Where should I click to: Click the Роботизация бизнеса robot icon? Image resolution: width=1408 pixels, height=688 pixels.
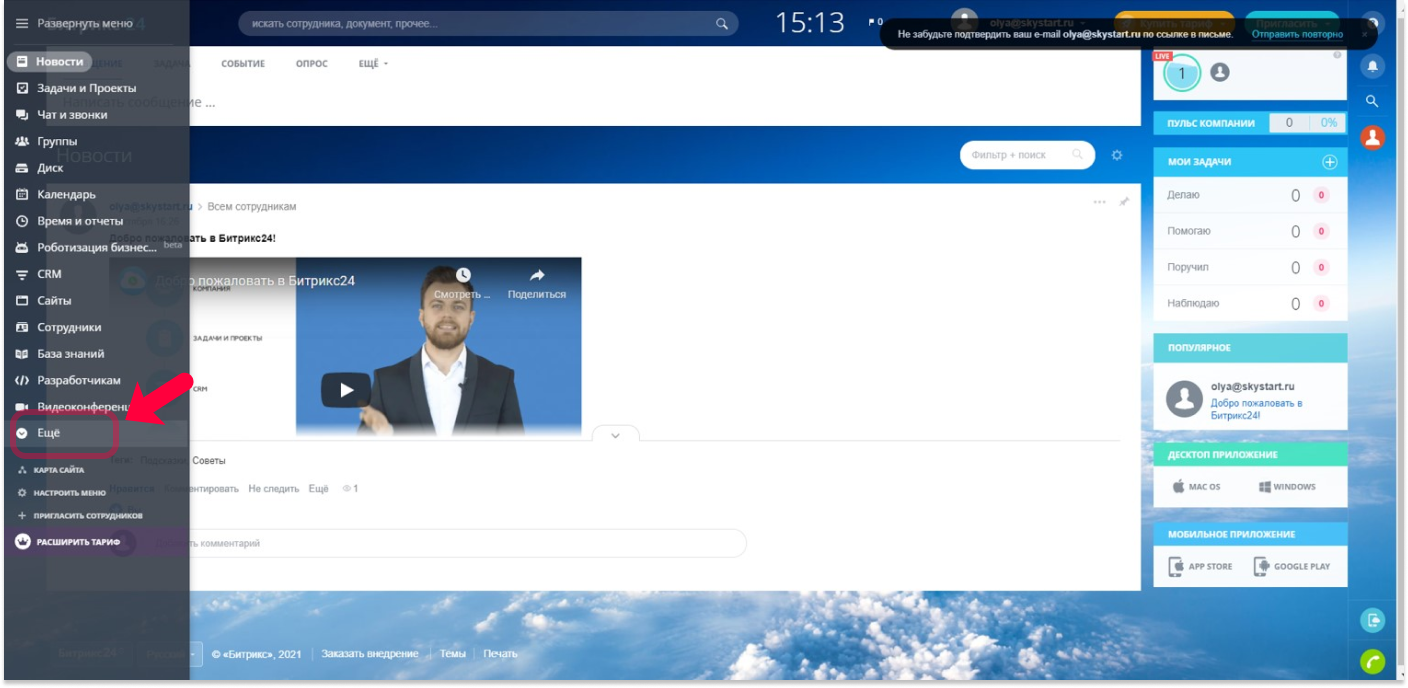[22, 248]
